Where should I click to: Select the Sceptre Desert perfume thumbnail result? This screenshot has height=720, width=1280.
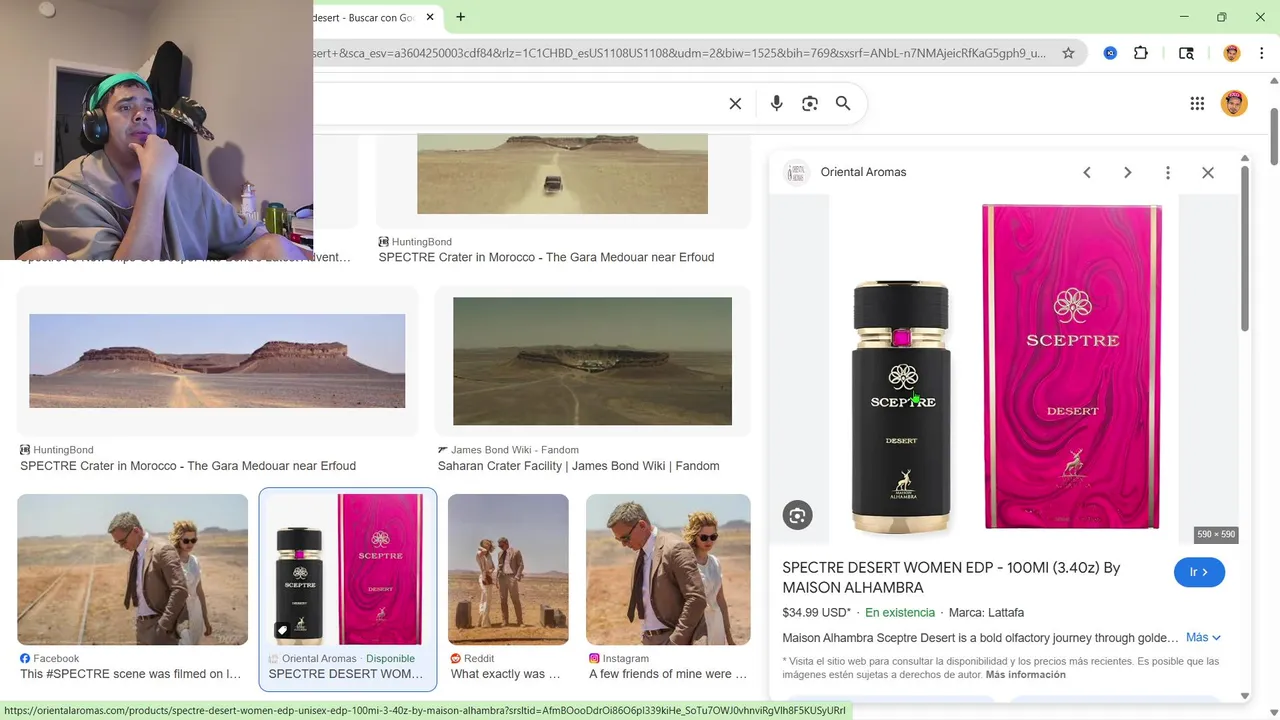[x=348, y=570]
